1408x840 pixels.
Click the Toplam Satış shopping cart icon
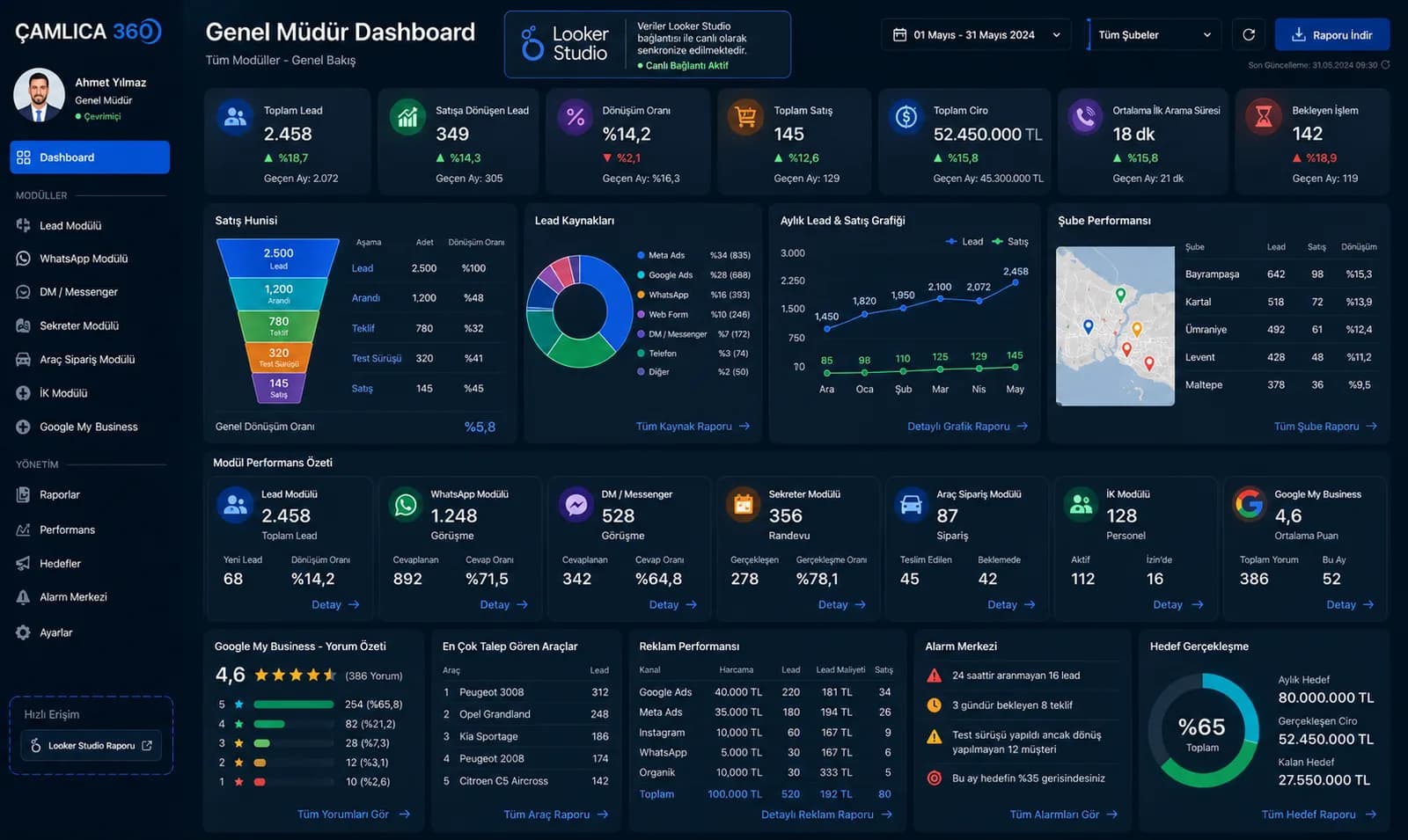(x=745, y=117)
